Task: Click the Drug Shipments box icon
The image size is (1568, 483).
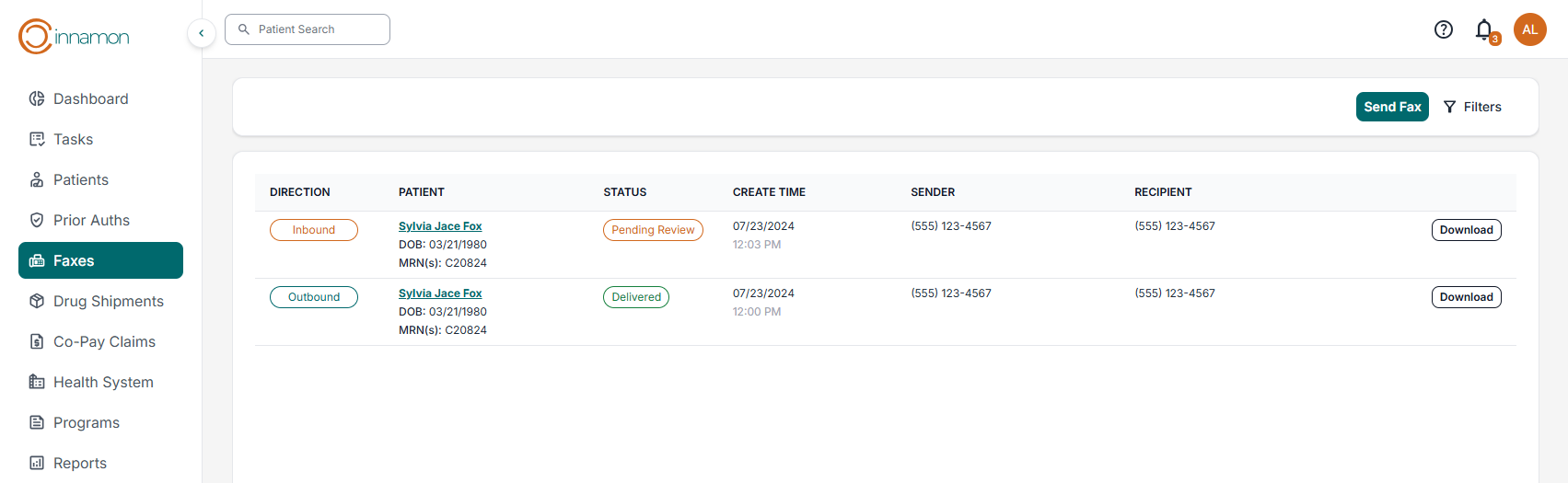Action: [x=37, y=301]
